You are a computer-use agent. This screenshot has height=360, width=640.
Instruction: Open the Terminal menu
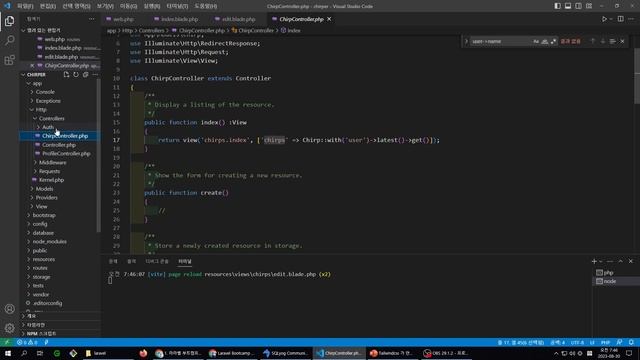coord(177,6)
